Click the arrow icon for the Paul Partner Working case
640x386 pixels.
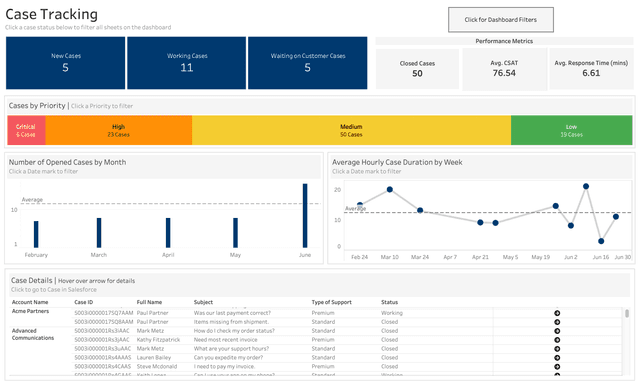pyautogui.click(x=557, y=313)
